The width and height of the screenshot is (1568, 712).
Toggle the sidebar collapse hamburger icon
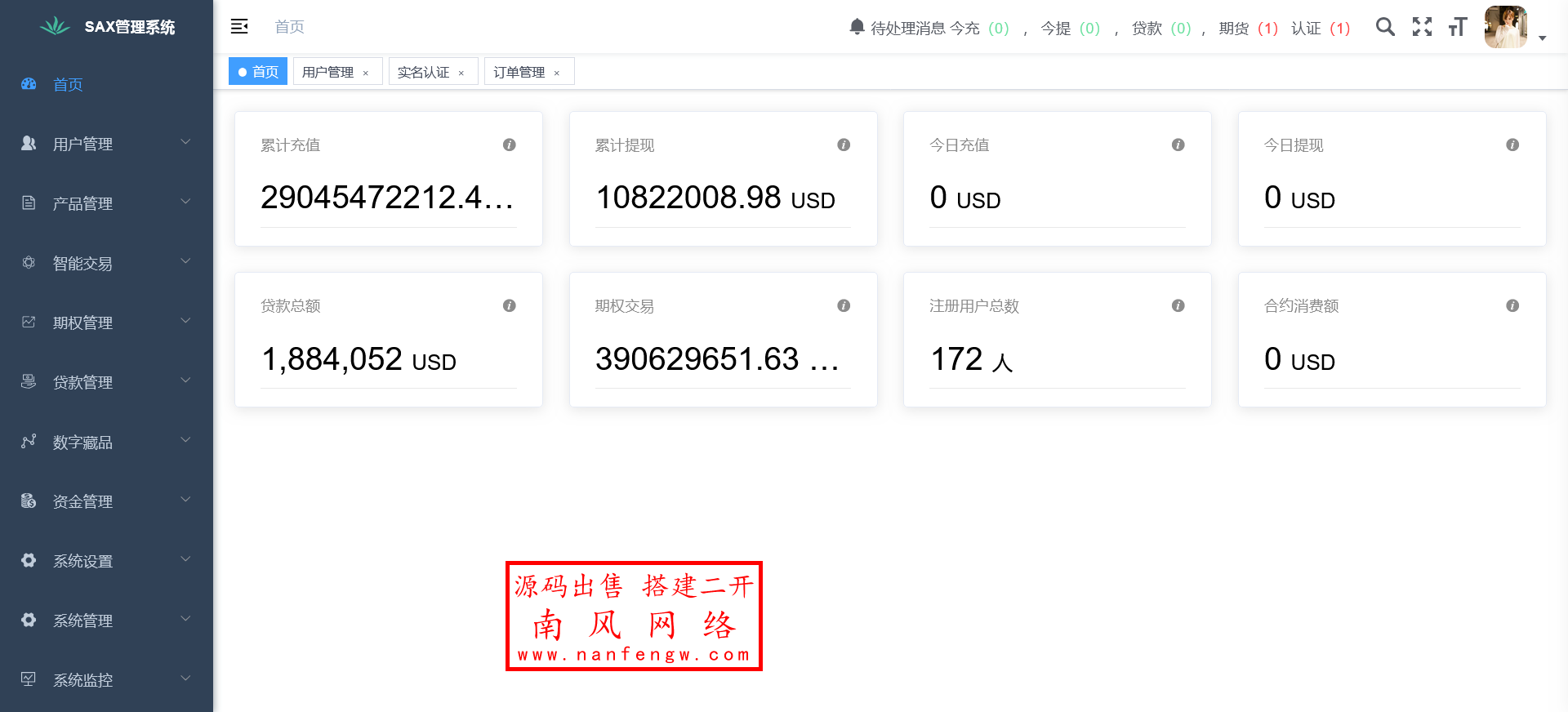(x=239, y=27)
